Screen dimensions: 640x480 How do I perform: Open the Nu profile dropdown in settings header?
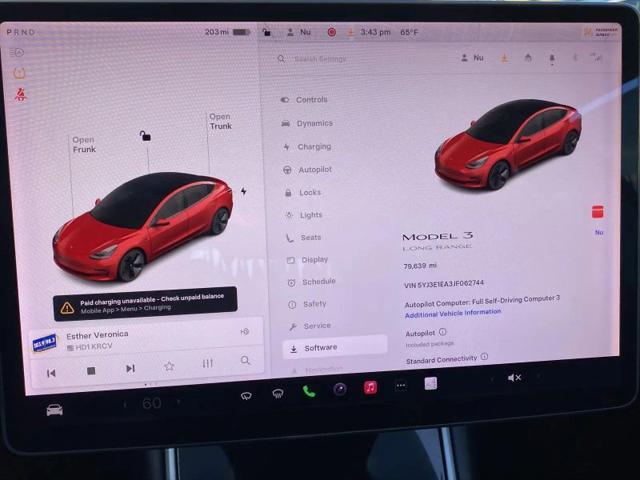[472, 58]
